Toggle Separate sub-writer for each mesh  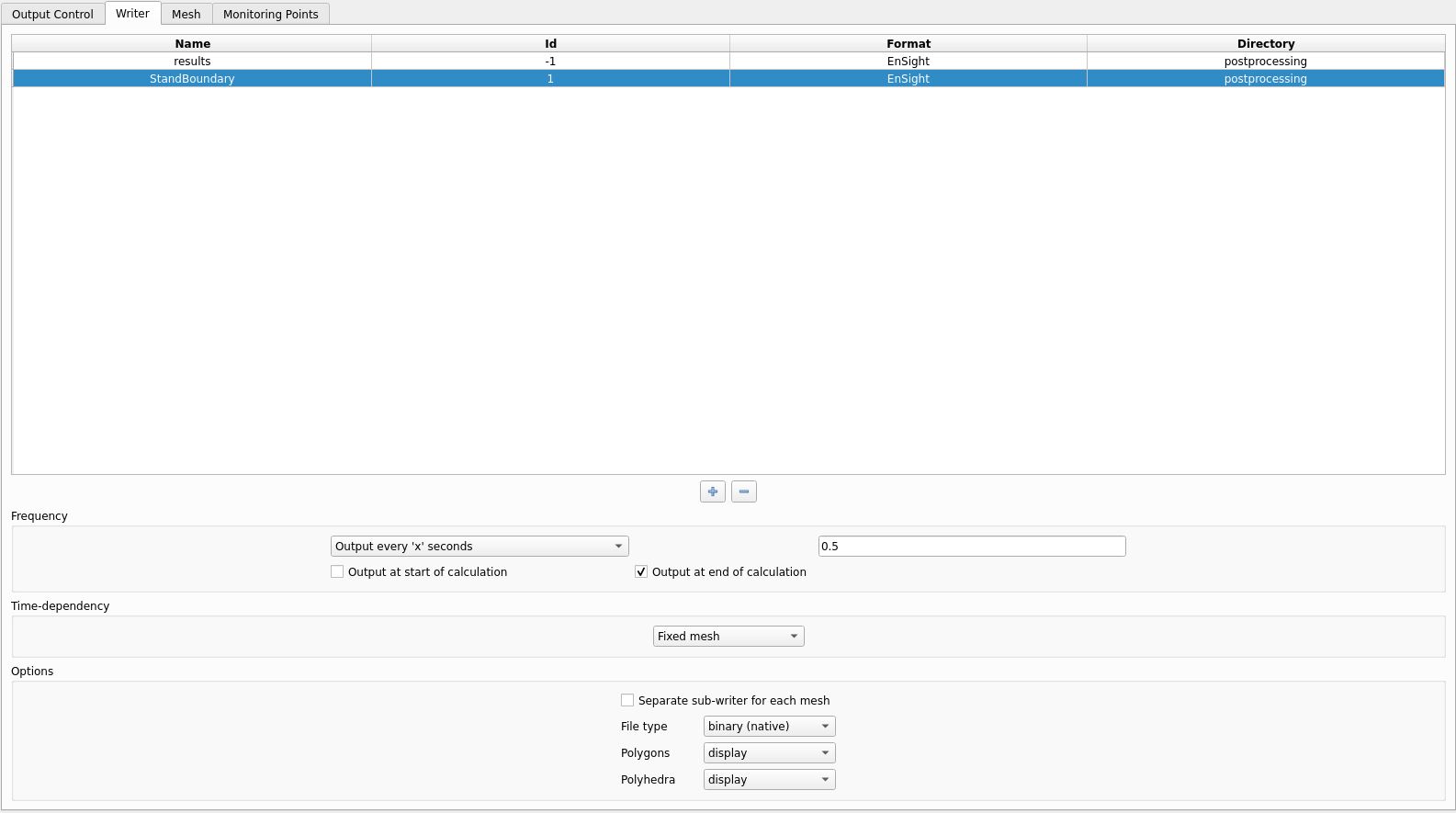tap(627, 700)
